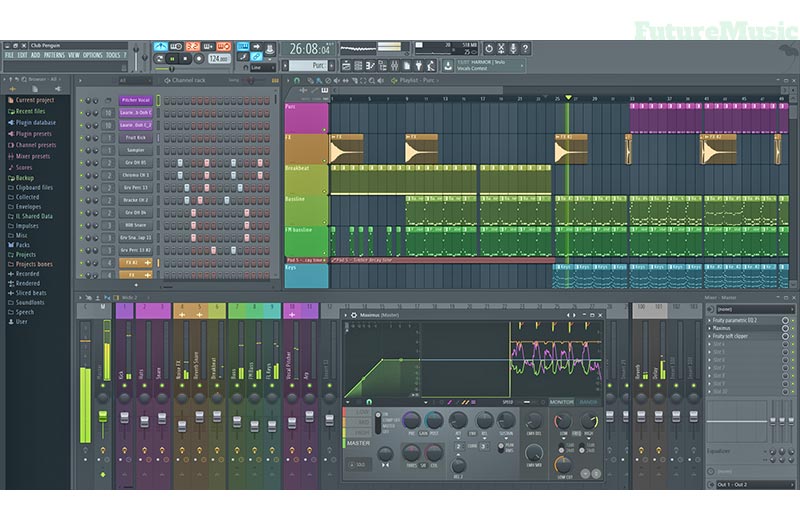Click the 808 Snare channel button
Image resolution: width=800 pixels, height=530 pixels.
(x=136, y=225)
